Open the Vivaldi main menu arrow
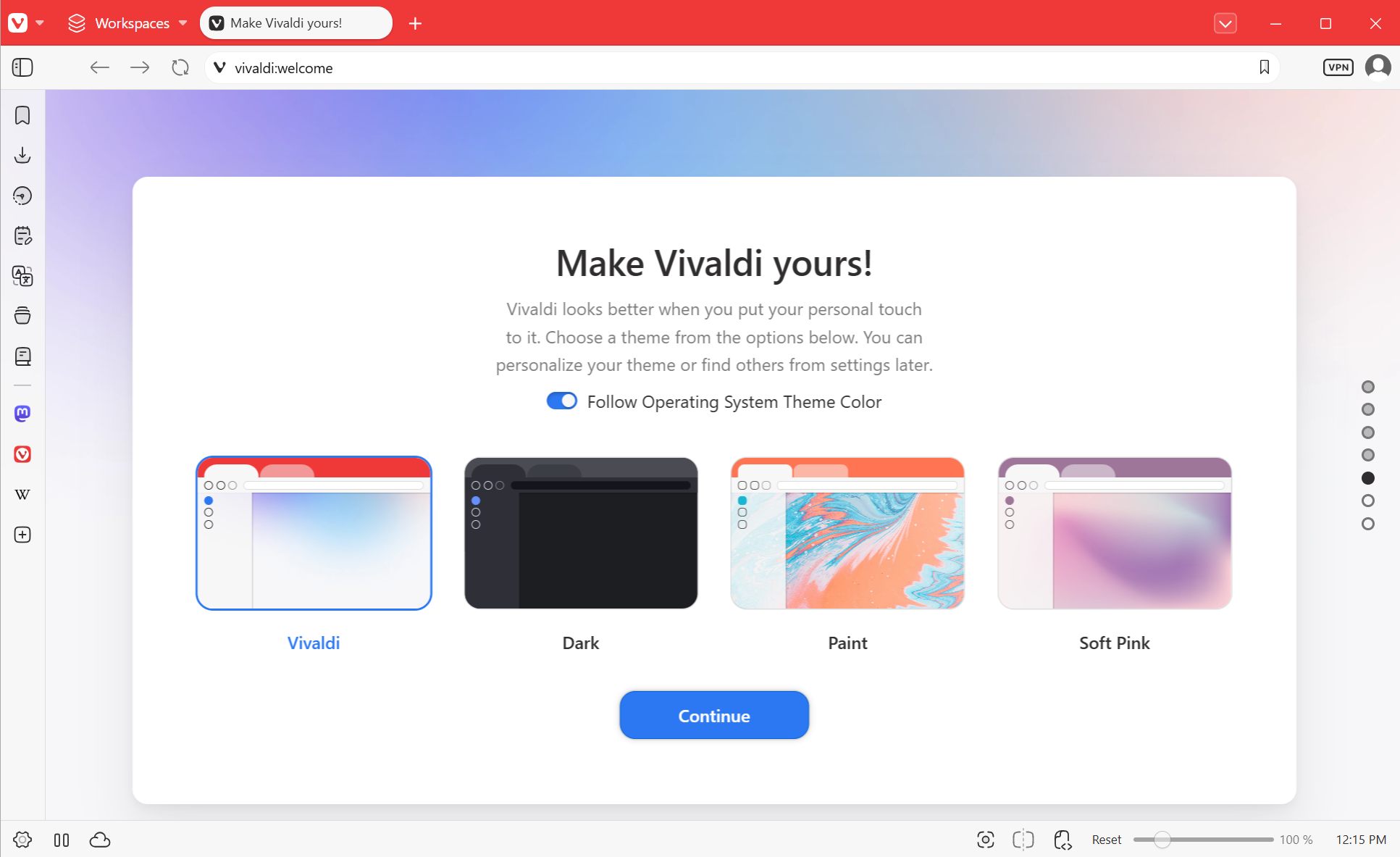Image resolution: width=1400 pixels, height=857 pixels. tap(40, 23)
